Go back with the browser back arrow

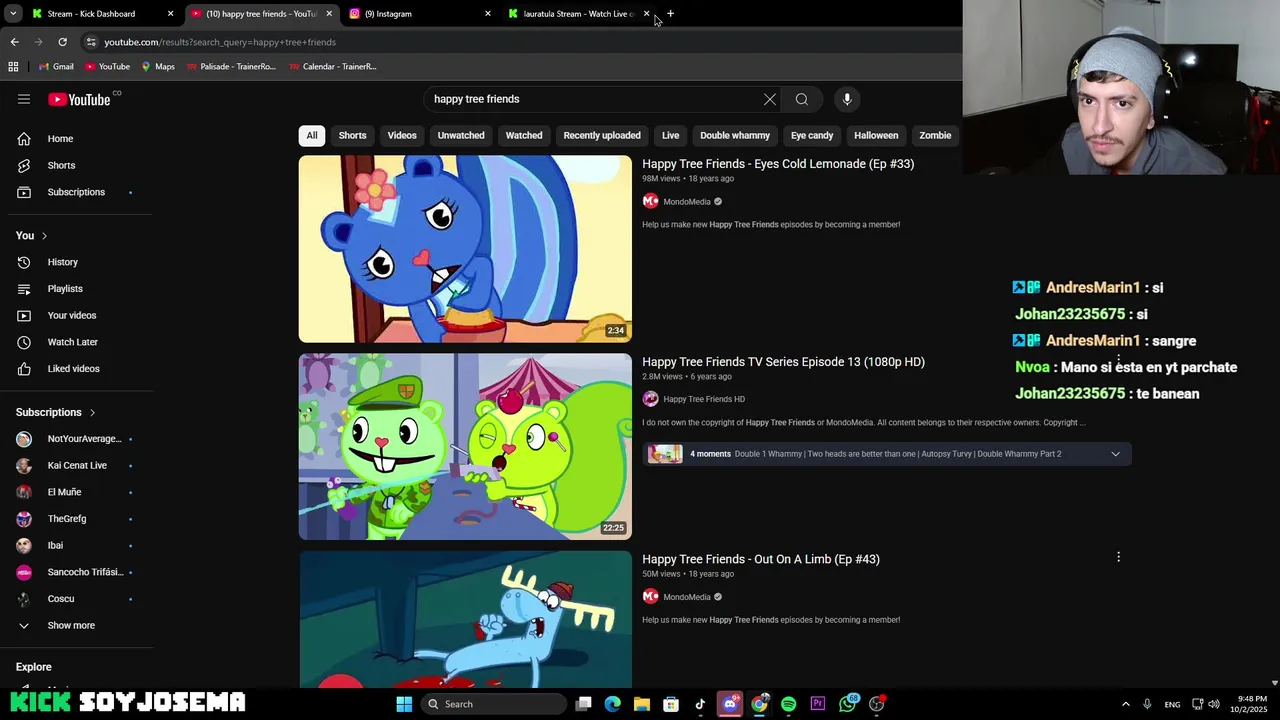(x=14, y=42)
